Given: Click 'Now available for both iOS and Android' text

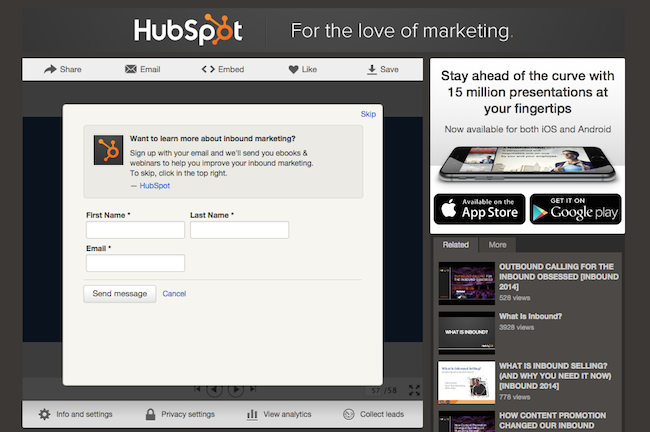Looking at the screenshot, I should click(x=528, y=129).
